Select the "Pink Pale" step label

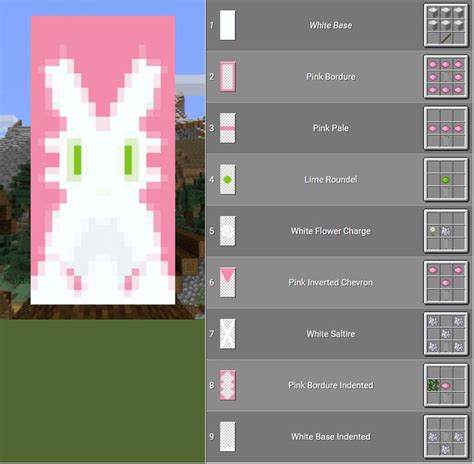click(331, 128)
